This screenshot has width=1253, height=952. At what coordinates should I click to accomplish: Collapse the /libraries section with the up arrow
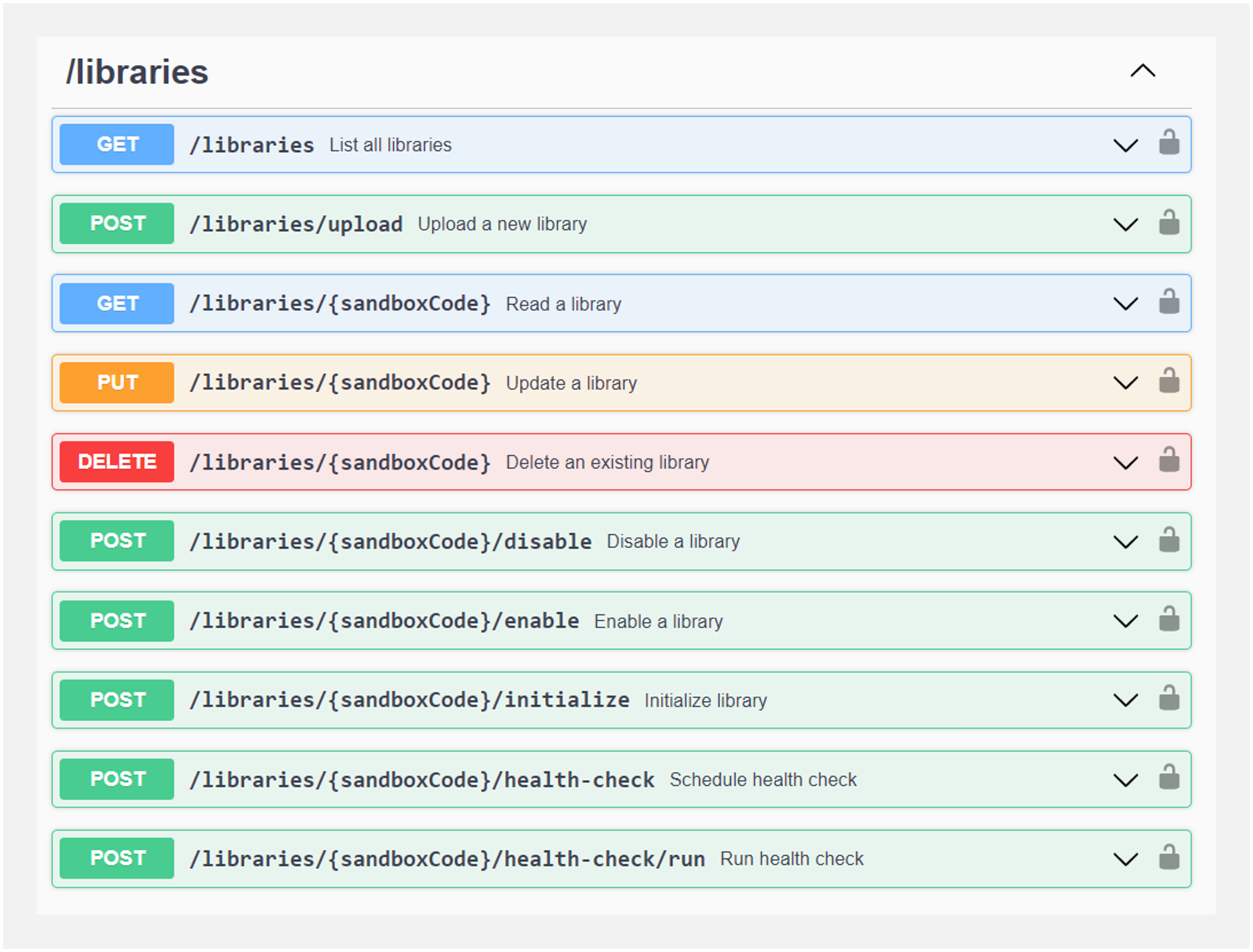(x=1142, y=71)
